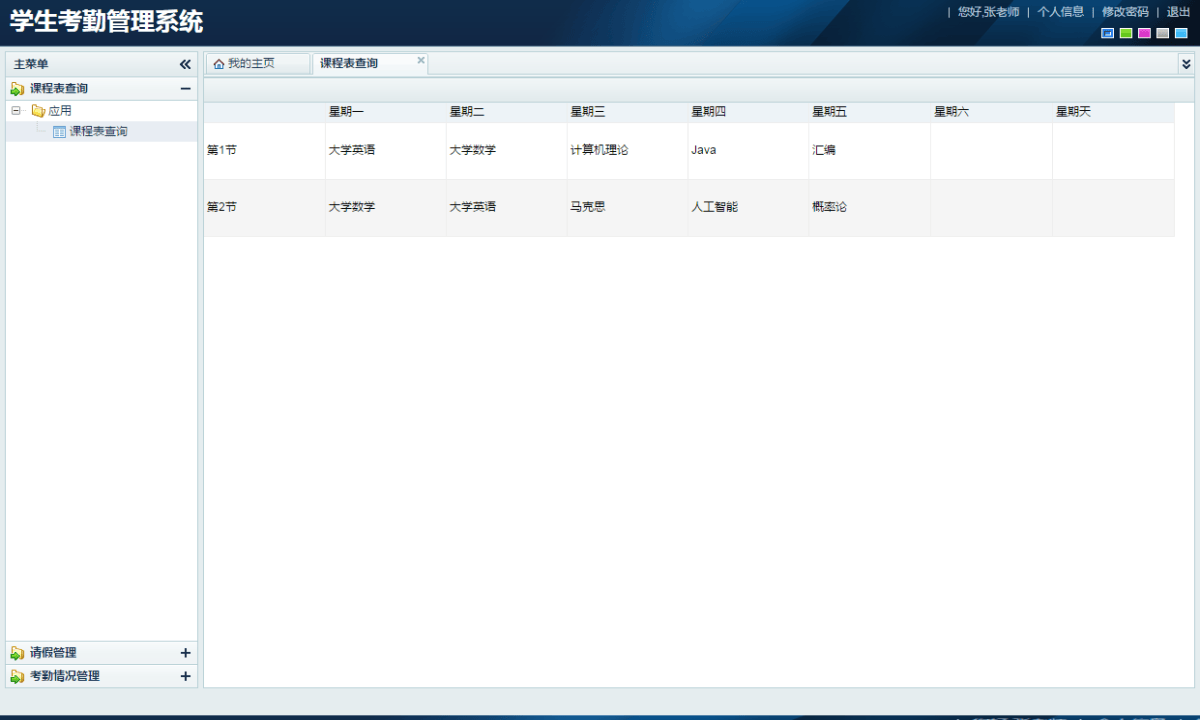Expand the 请假管理 section with its plus
The width and height of the screenshot is (1200, 720).
point(185,652)
